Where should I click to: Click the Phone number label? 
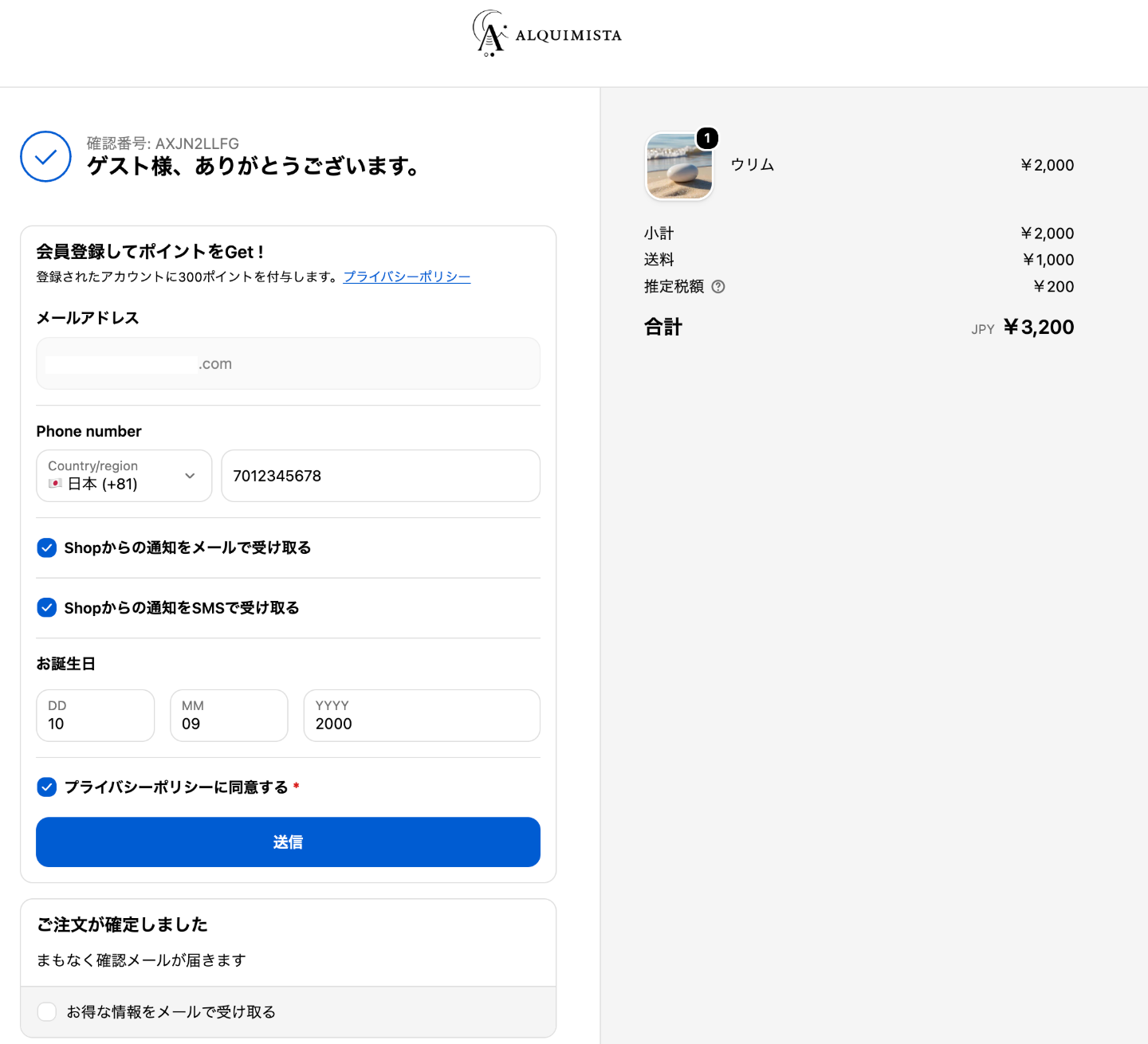click(88, 431)
